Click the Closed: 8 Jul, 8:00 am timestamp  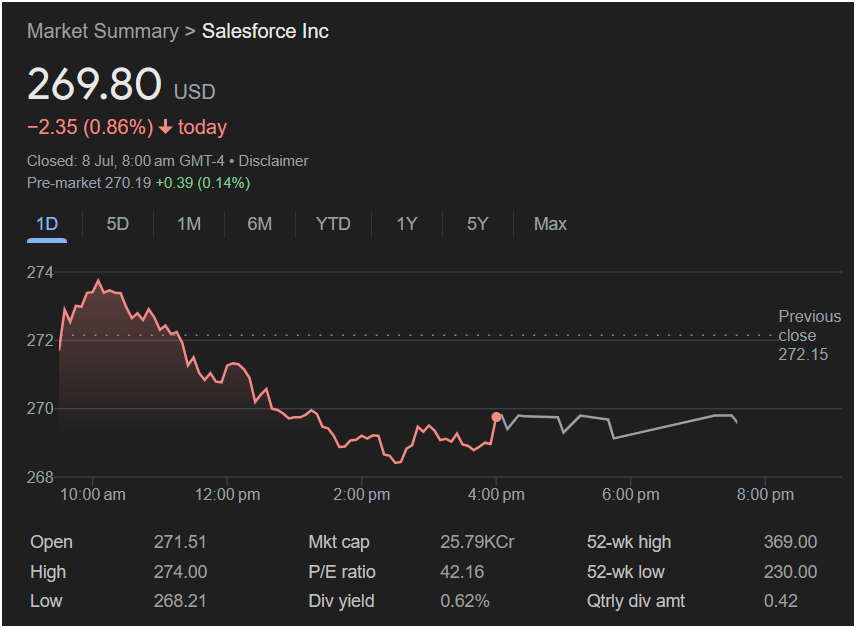[126, 161]
